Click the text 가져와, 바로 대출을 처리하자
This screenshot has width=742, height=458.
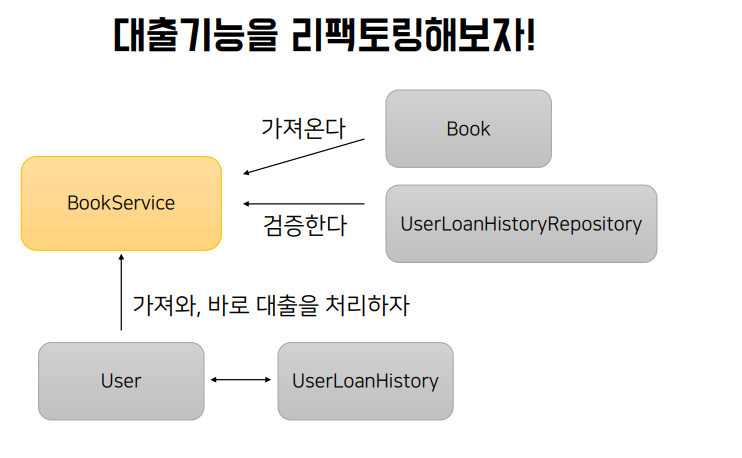click(x=271, y=305)
